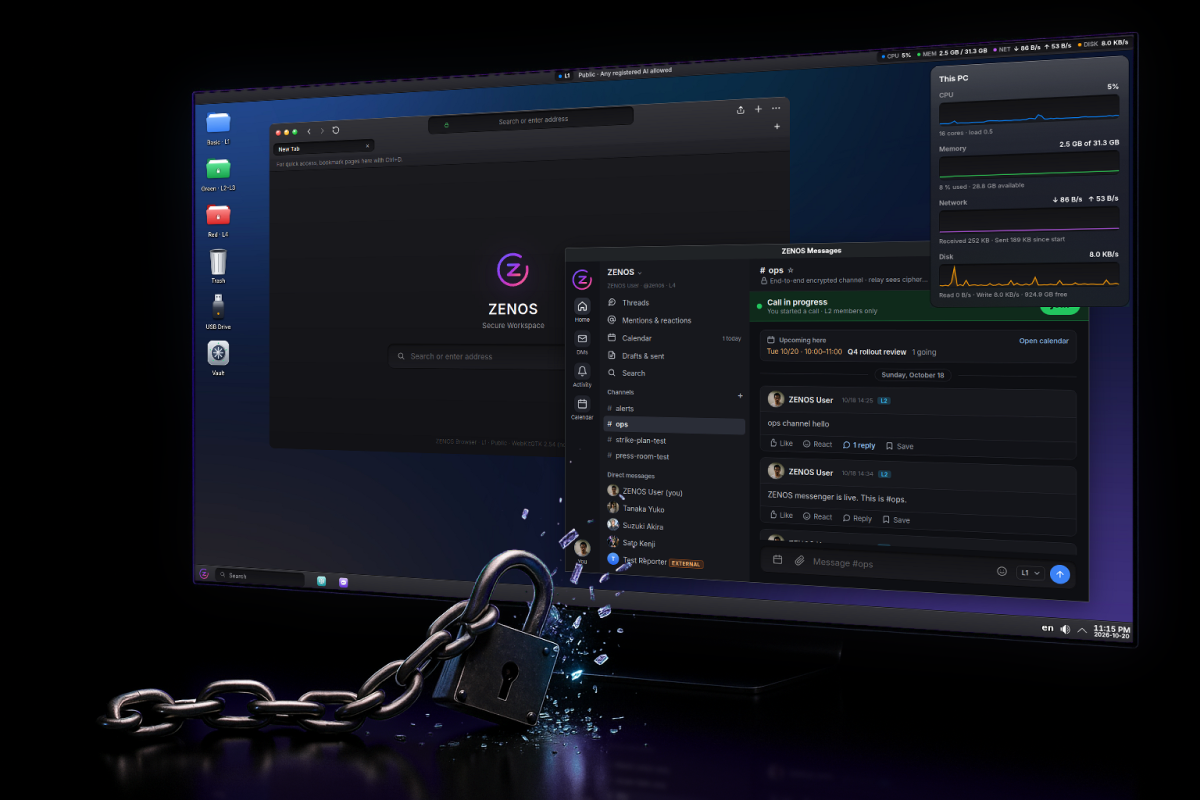This screenshot has width=1200, height=800.
Task: Click Open calendar link
Action: click(1044, 341)
